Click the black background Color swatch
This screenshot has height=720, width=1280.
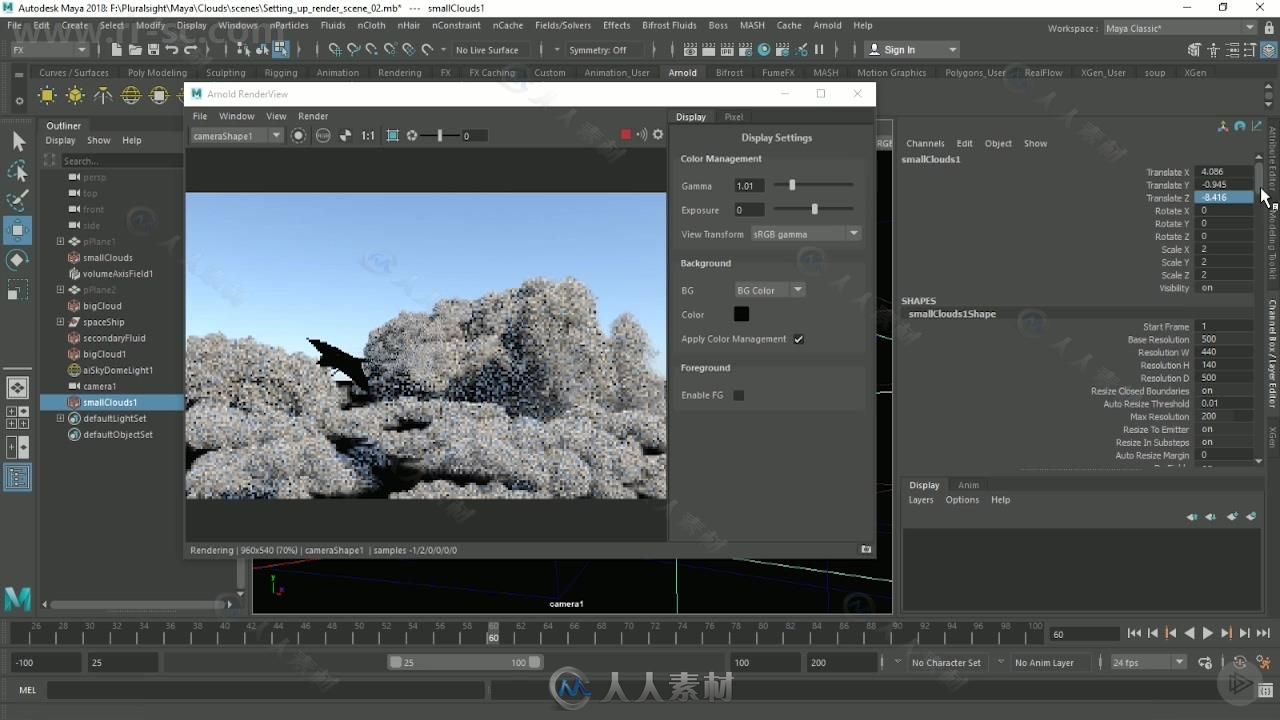(741, 314)
